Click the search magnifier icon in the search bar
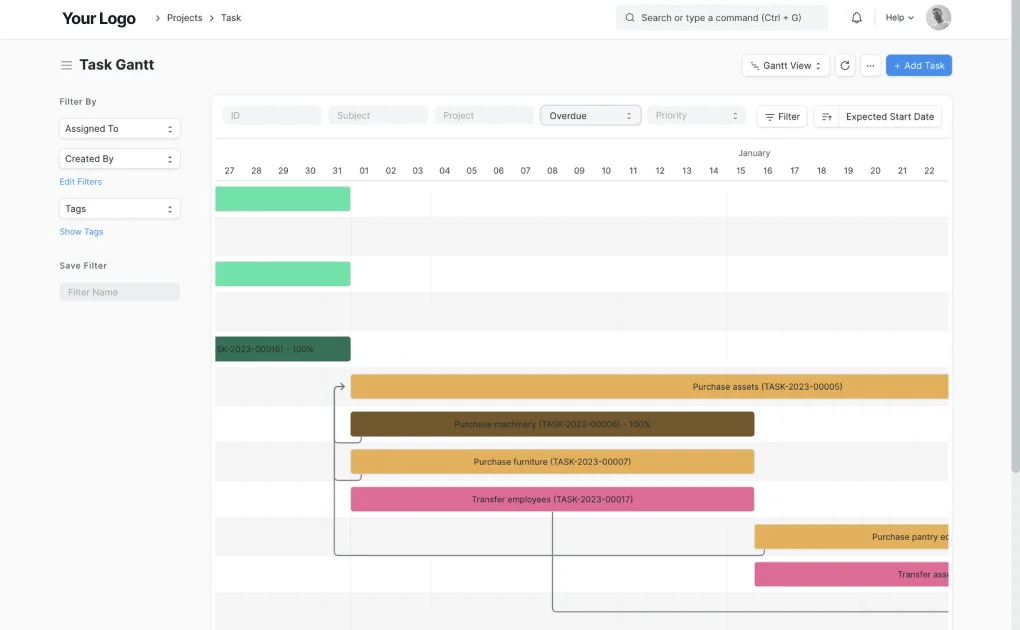1020x630 pixels. (x=629, y=17)
